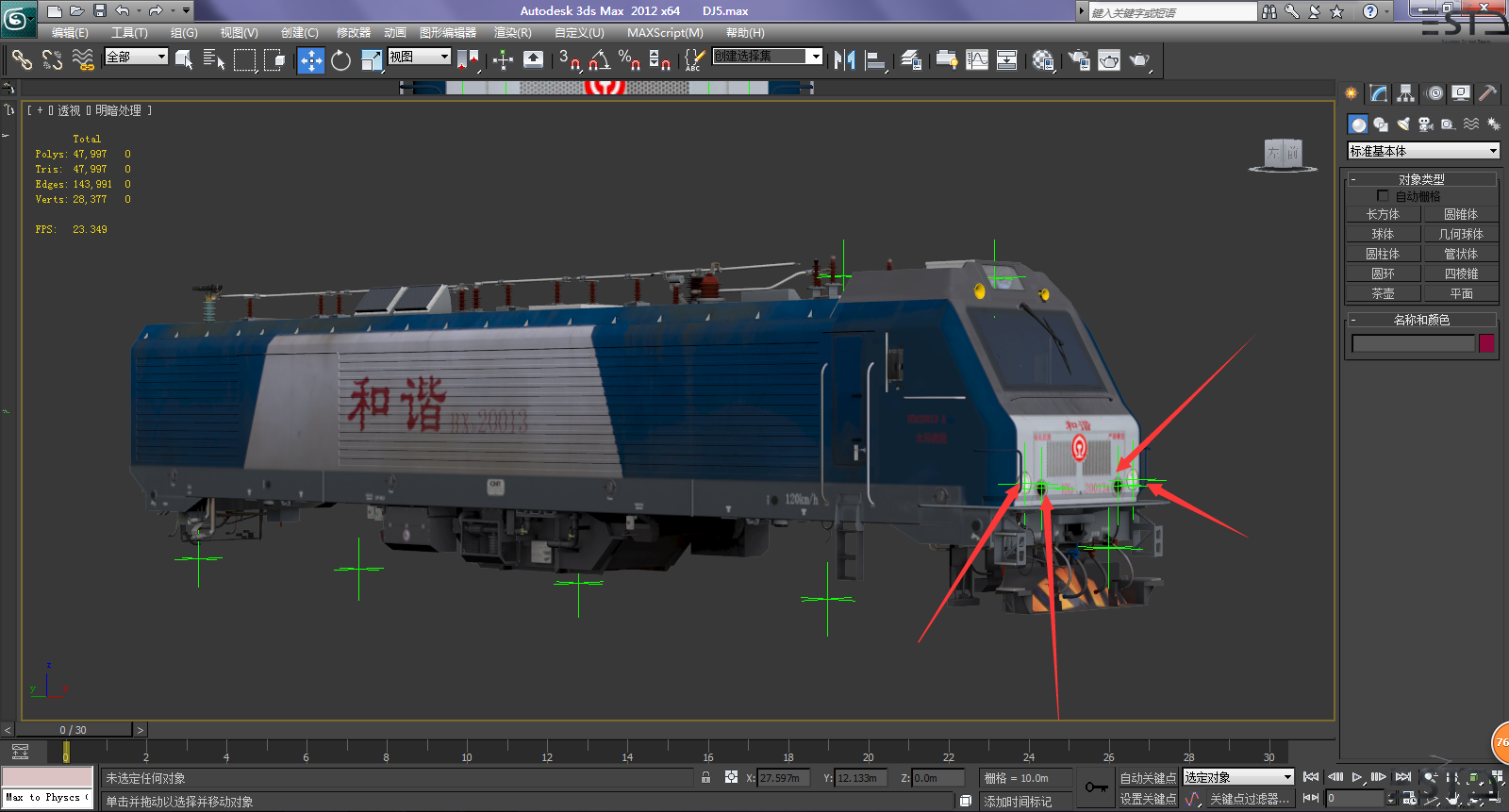Enable the 自动栅格 checkbox
Viewport: 1509px width, 812px height.
point(1383,196)
